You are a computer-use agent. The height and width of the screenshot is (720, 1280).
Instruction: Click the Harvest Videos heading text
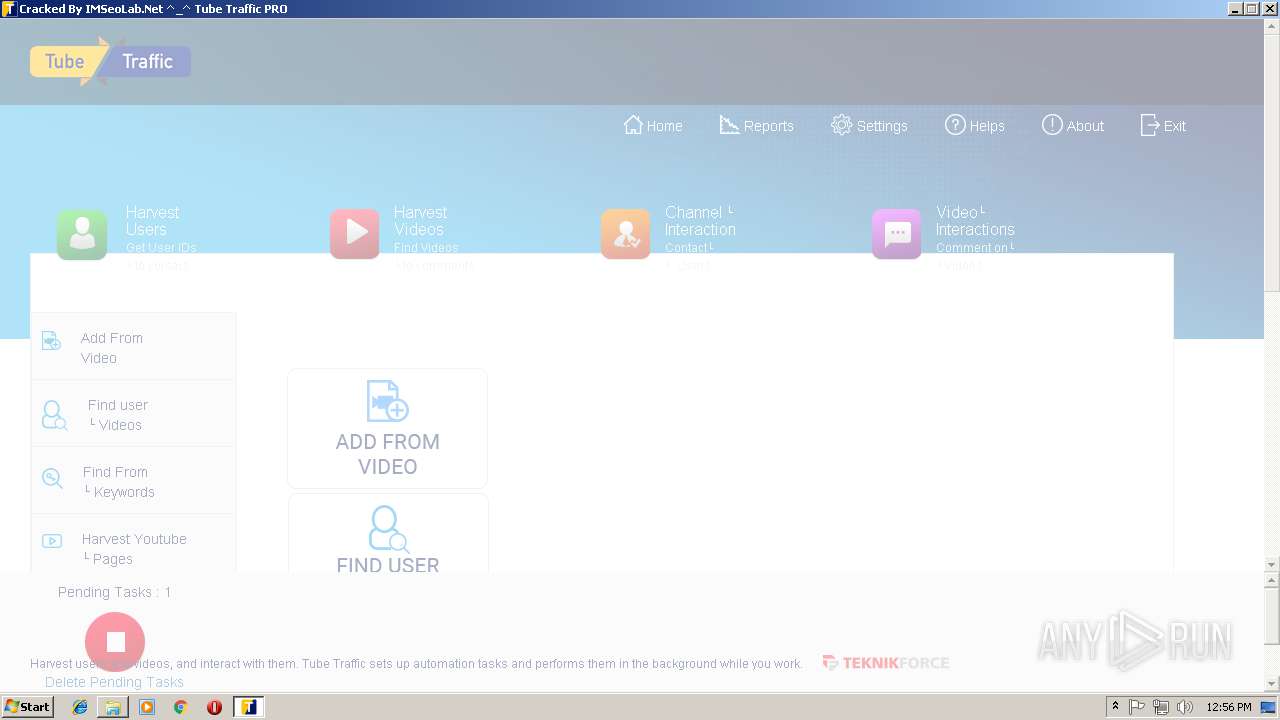[420, 221]
